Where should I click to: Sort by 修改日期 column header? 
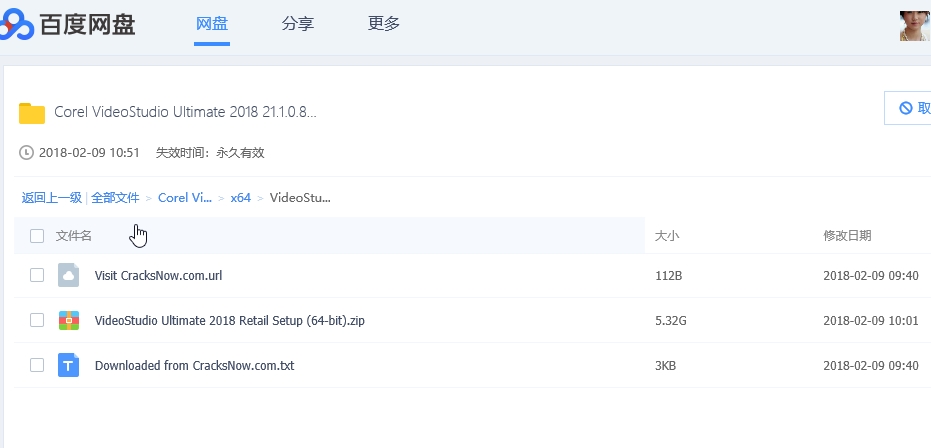click(847, 236)
